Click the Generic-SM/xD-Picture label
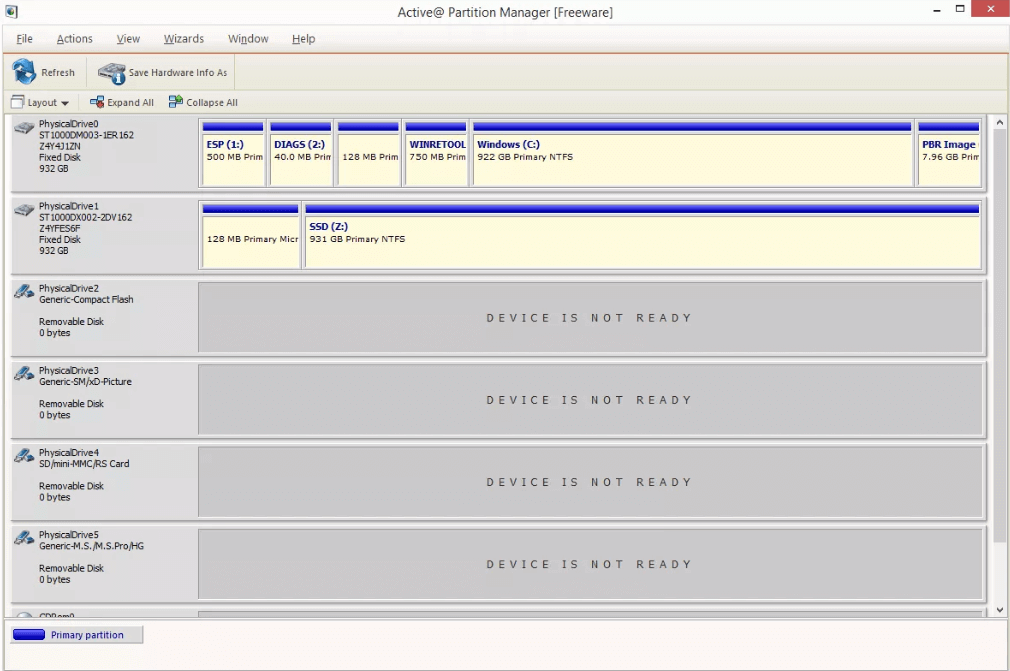The image size is (1010, 671). (85, 382)
